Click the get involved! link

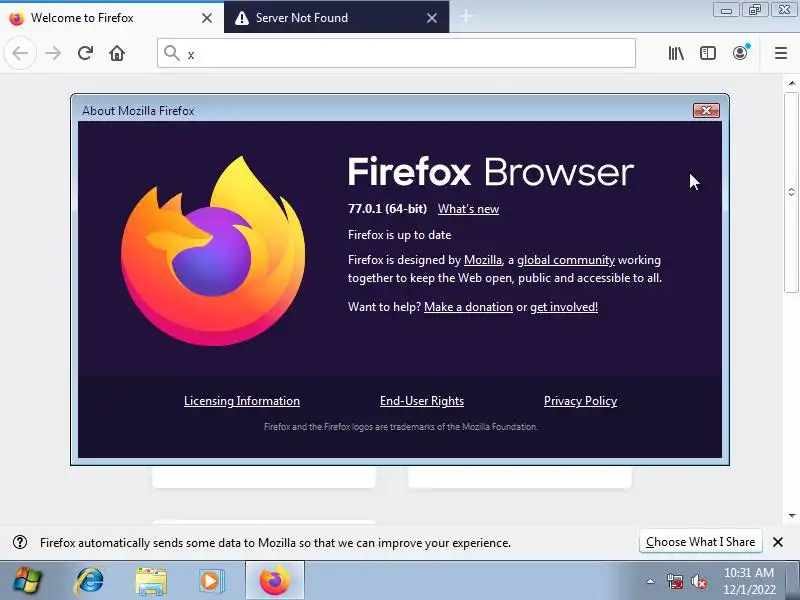tap(564, 307)
